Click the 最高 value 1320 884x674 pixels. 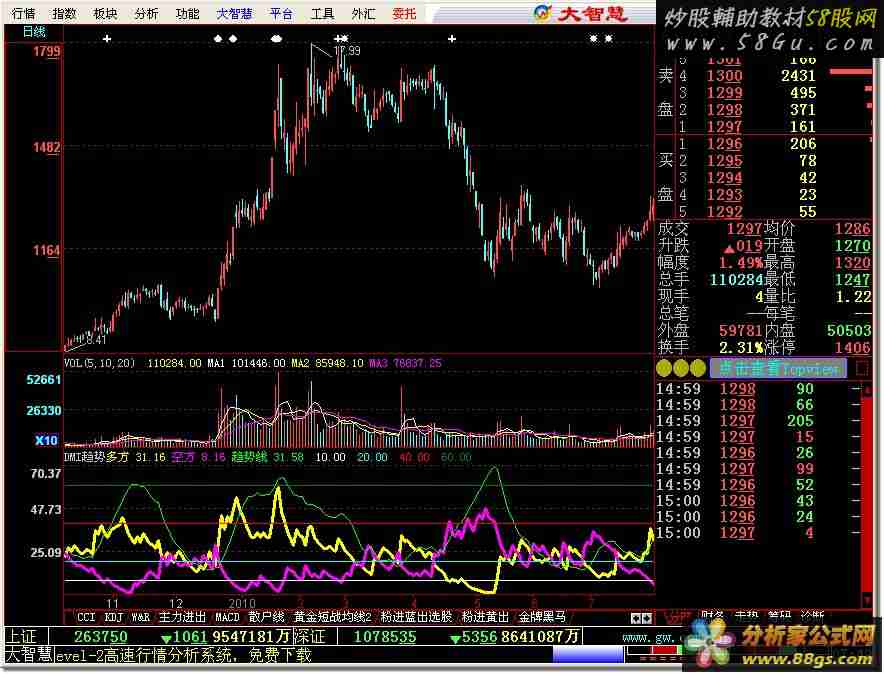854,263
